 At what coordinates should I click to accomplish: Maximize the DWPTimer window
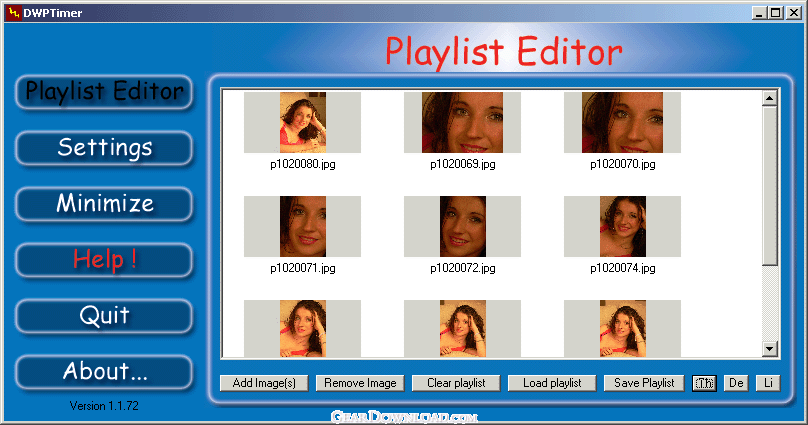[776, 12]
